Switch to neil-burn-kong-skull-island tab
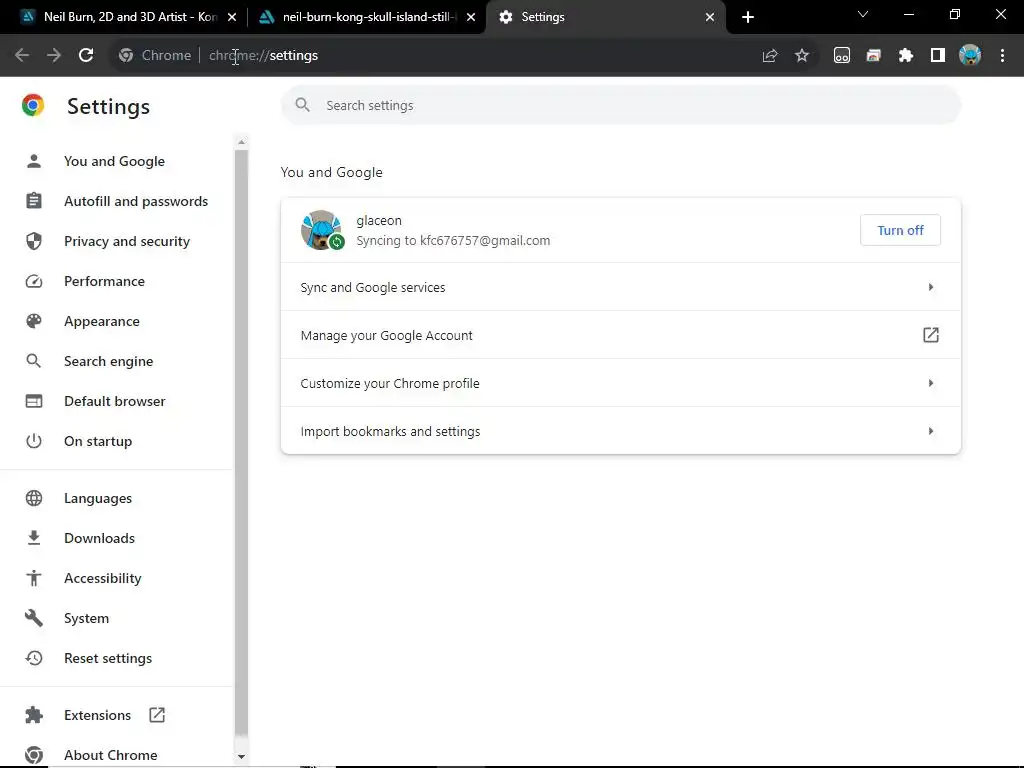The width and height of the screenshot is (1024, 768). pyautogui.click(x=366, y=17)
